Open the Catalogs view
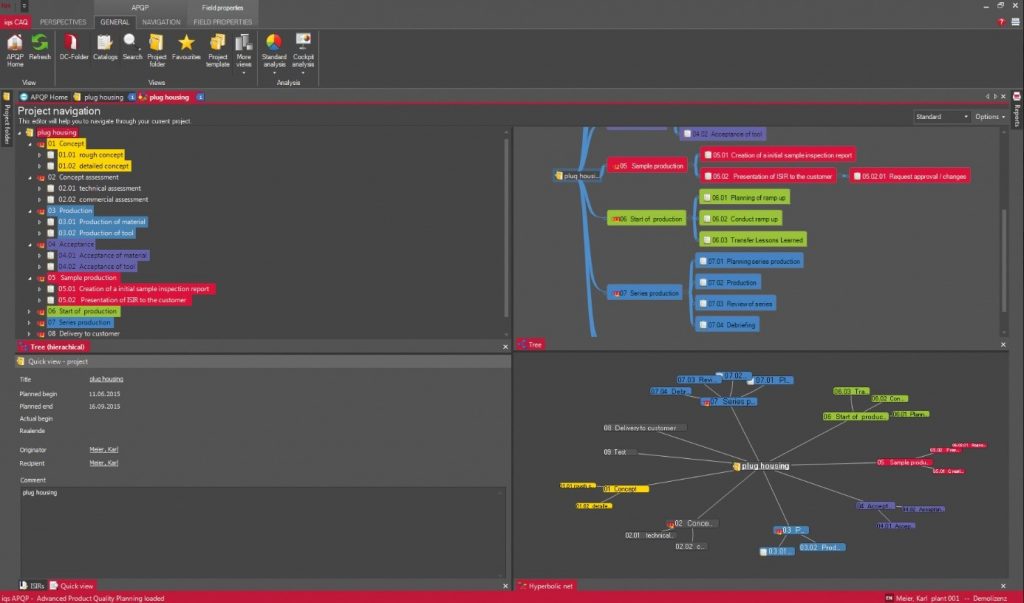This screenshot has height=603, width=1024. 105,44
